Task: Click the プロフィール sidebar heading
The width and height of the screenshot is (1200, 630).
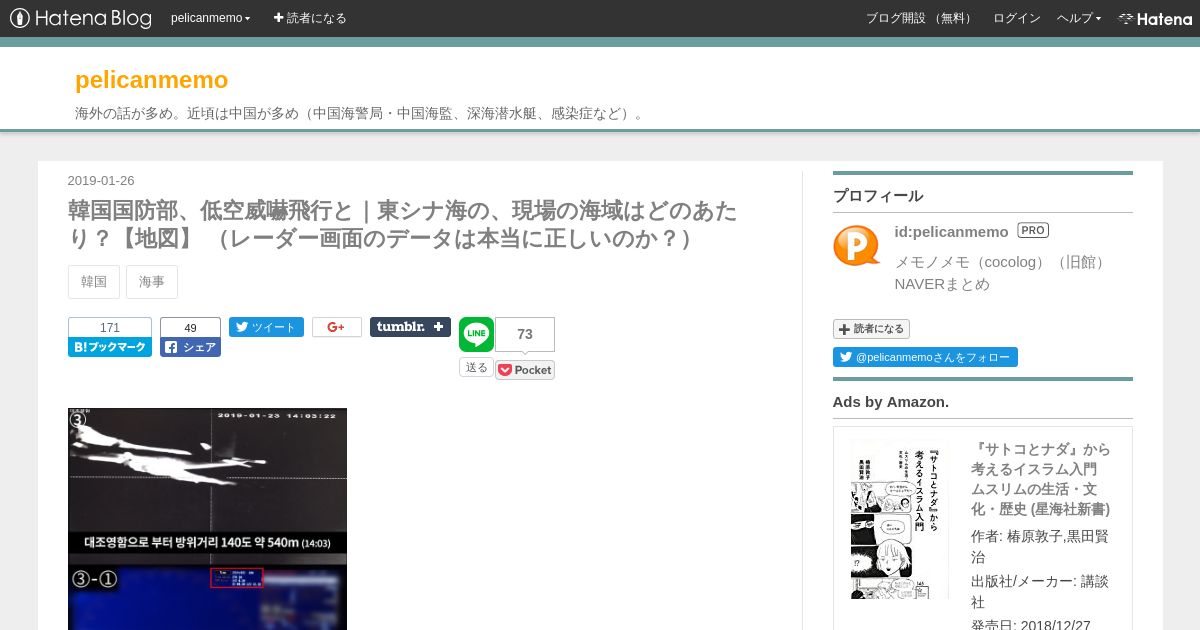Action: coord(878,196)
